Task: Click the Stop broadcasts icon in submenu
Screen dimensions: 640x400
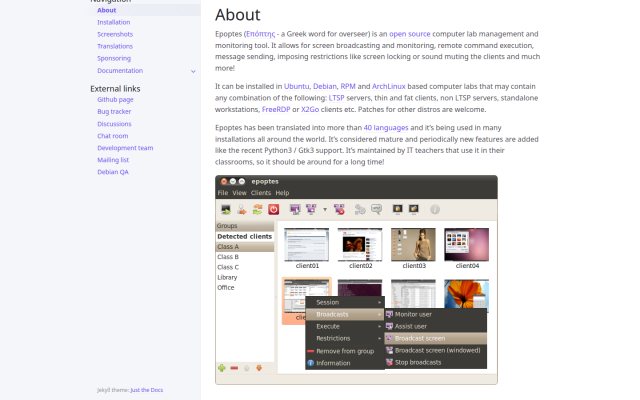Action: coord(389,362)
